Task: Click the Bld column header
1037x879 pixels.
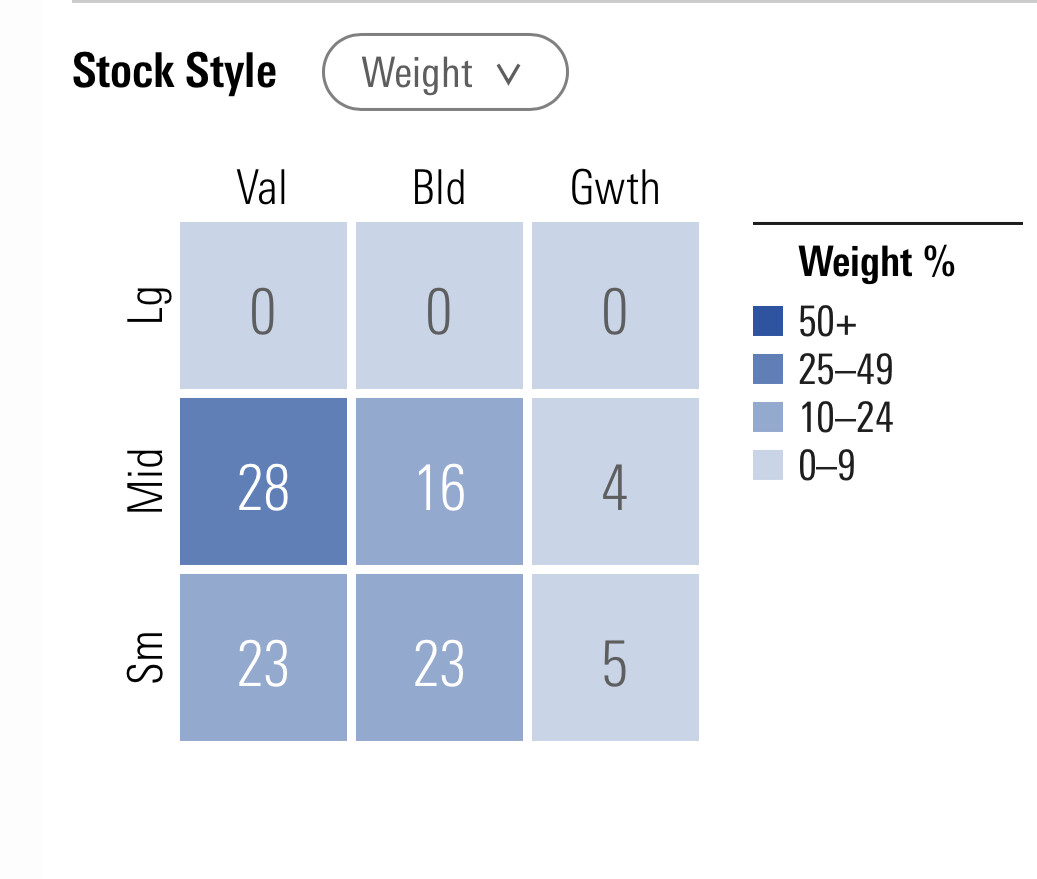Action: click(x=439, y=187)
